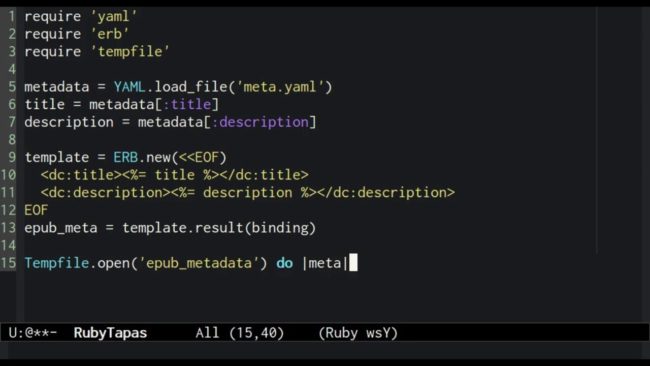The image size is (650, 366).
Task: Click the <%= title %> ERB tag
Action: coord(170,175)
